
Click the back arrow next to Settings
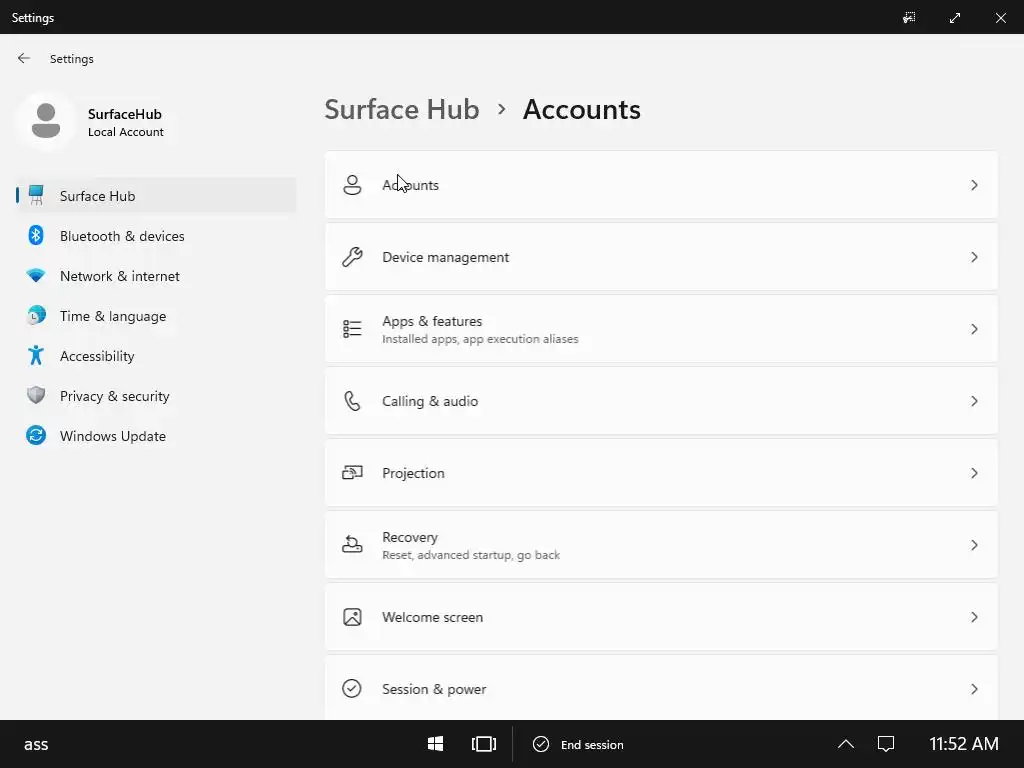pos(24,58)
